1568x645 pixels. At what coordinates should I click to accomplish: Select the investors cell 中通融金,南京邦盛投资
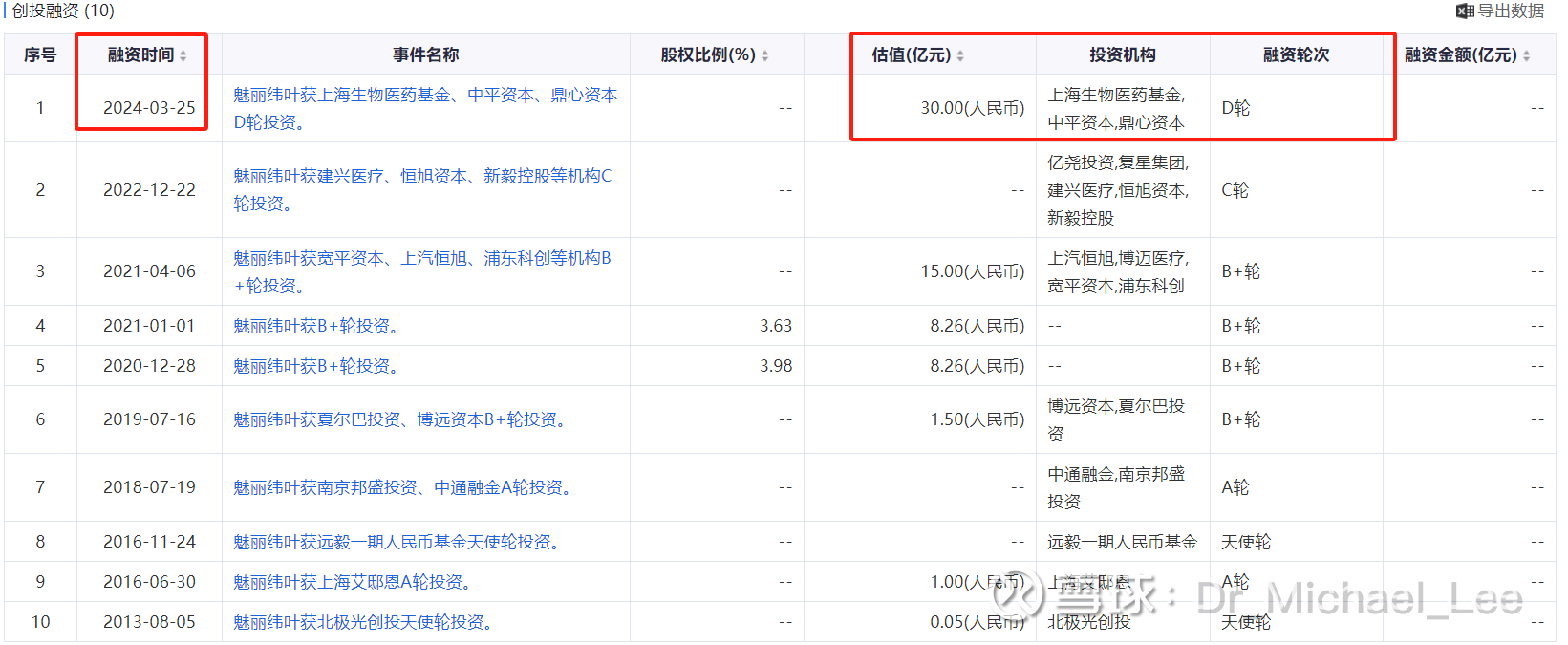coord(1123,487)
